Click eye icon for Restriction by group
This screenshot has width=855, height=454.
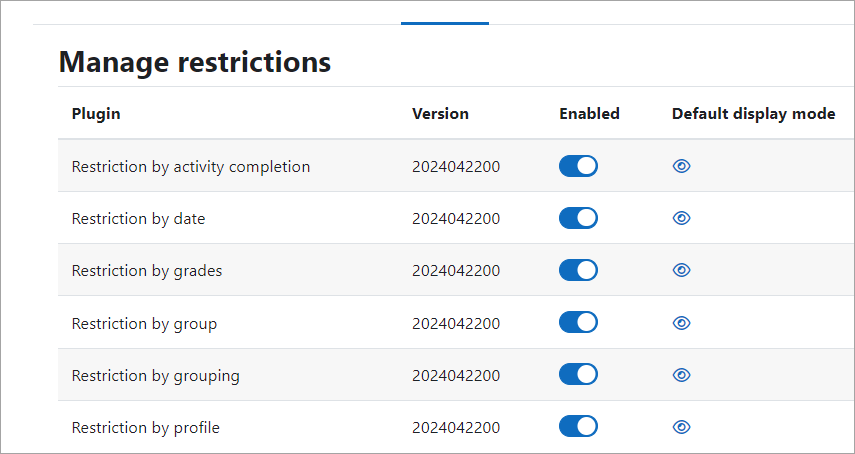click(x=681, y=323)
